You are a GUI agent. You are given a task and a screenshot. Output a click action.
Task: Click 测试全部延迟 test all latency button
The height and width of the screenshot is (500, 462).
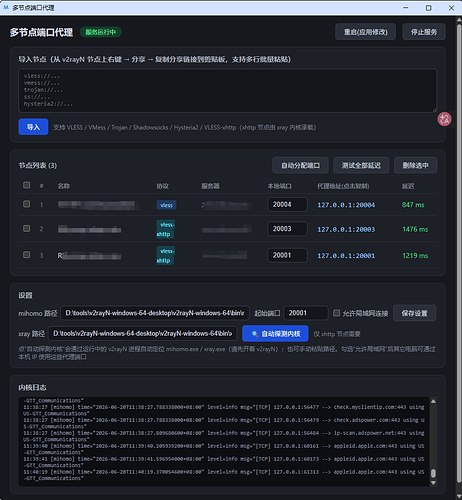(x=361, y=165)
